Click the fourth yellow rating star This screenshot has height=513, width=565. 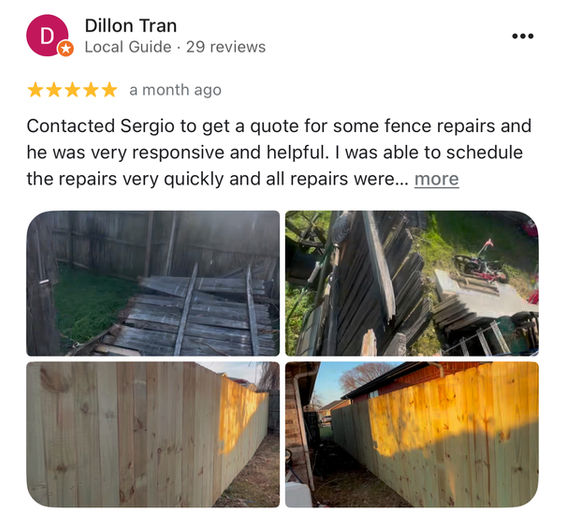(91, 90)
